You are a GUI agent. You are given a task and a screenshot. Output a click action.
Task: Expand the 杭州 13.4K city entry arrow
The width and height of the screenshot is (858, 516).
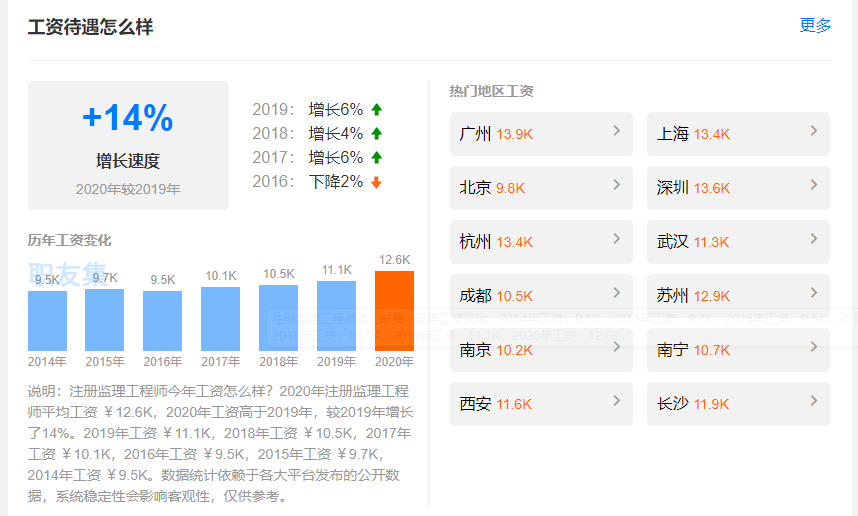click(616, 239)
